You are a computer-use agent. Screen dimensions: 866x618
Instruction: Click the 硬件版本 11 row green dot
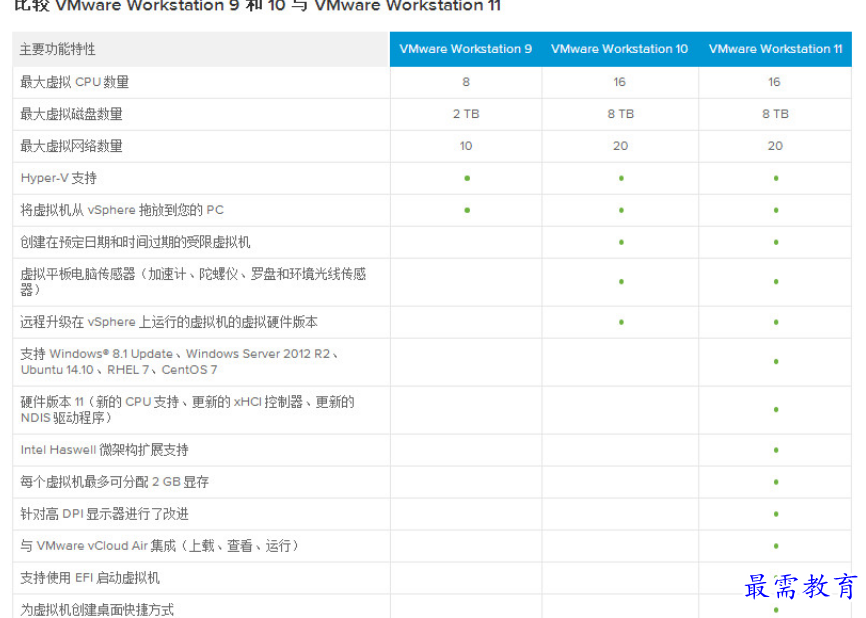[776, 410]
